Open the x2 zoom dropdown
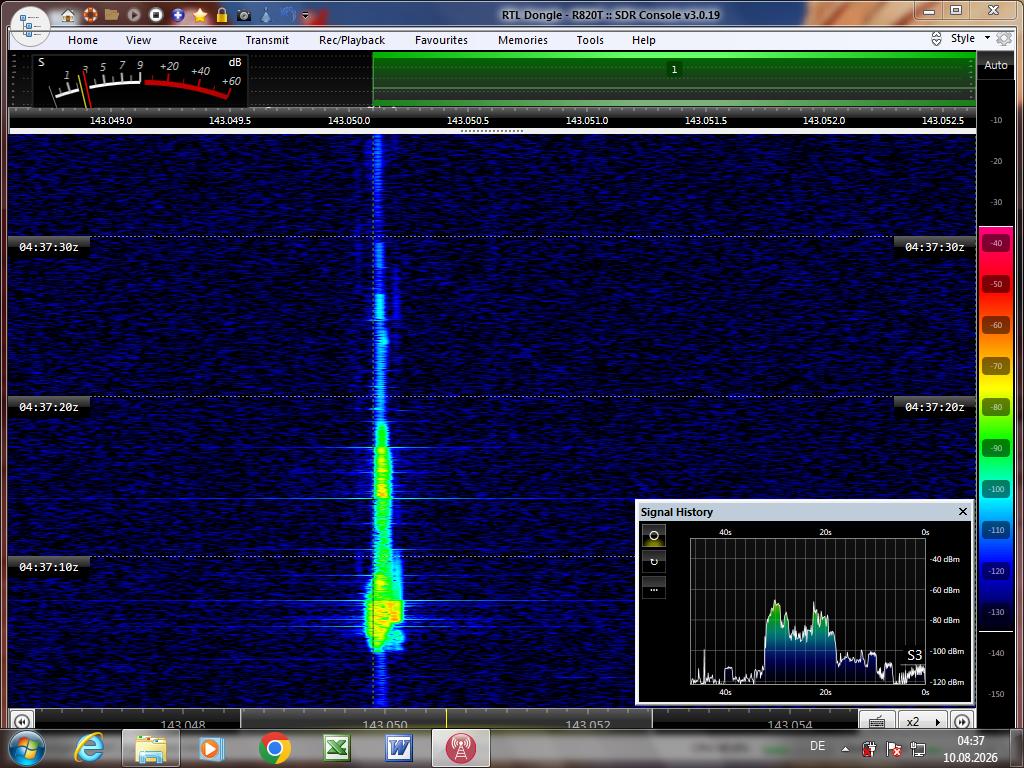 pos(921,721)
